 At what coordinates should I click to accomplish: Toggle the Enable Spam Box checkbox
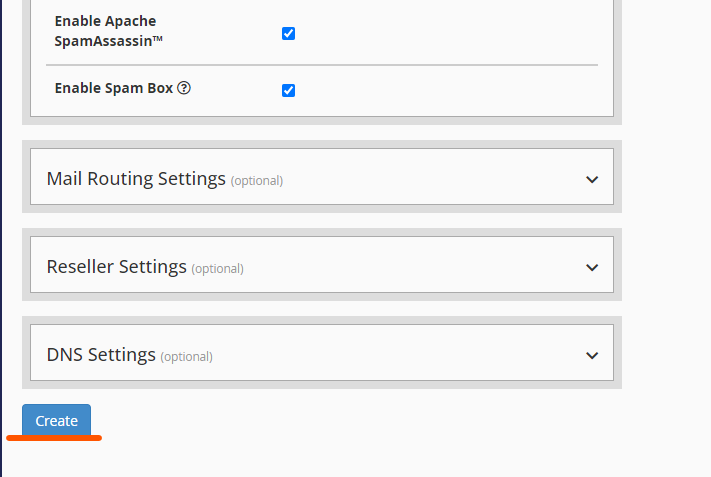(x=288, y=90)
